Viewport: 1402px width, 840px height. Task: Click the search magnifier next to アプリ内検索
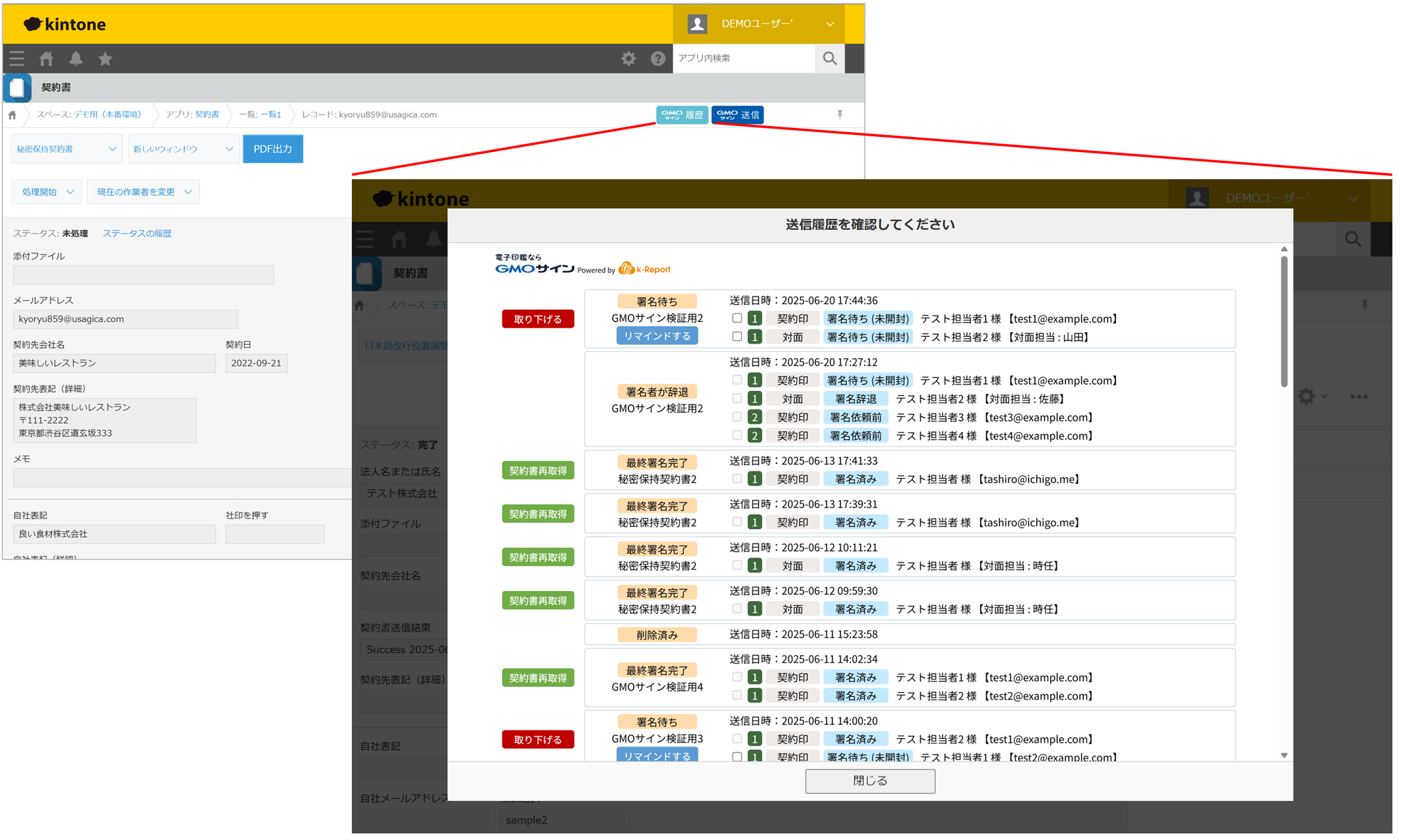point(830,58)
